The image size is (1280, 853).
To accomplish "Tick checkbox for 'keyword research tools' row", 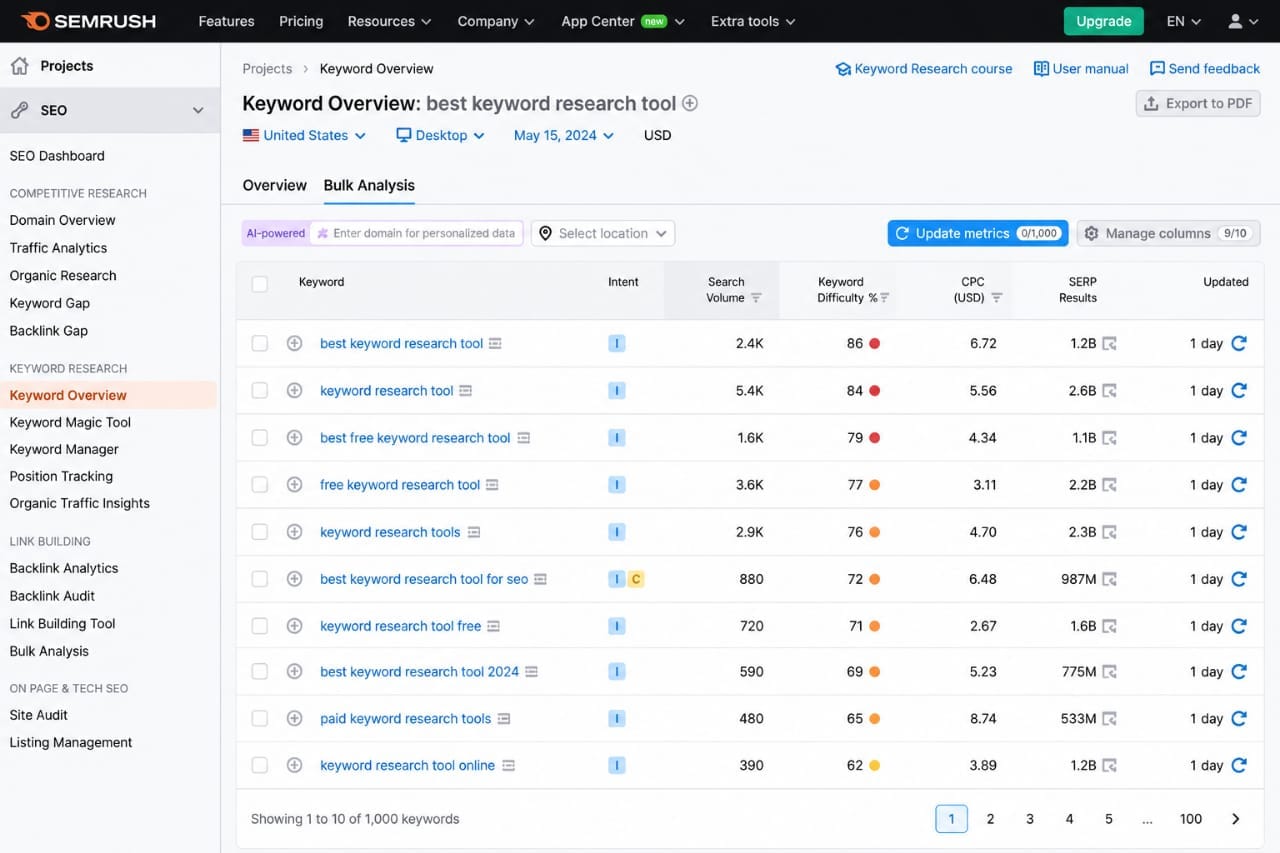I will (x=260, y=532).
